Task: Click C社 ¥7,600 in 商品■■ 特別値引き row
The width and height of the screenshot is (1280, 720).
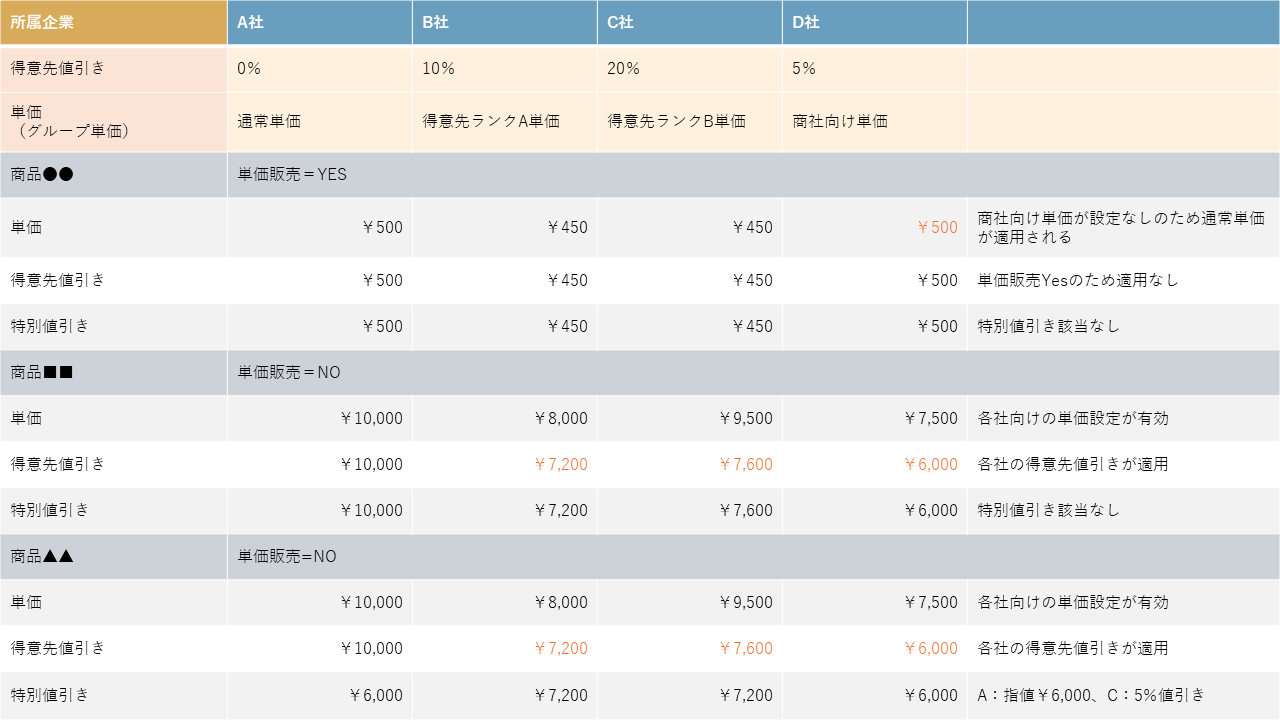Action: [746, 510]
